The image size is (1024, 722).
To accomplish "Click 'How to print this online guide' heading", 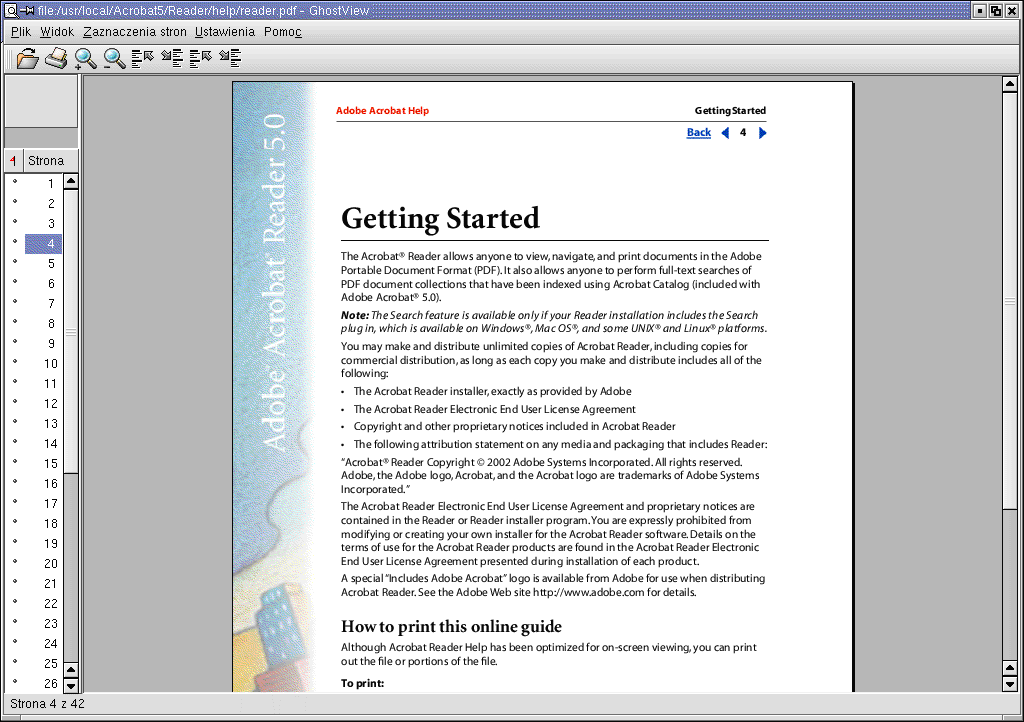I will 451,627.
